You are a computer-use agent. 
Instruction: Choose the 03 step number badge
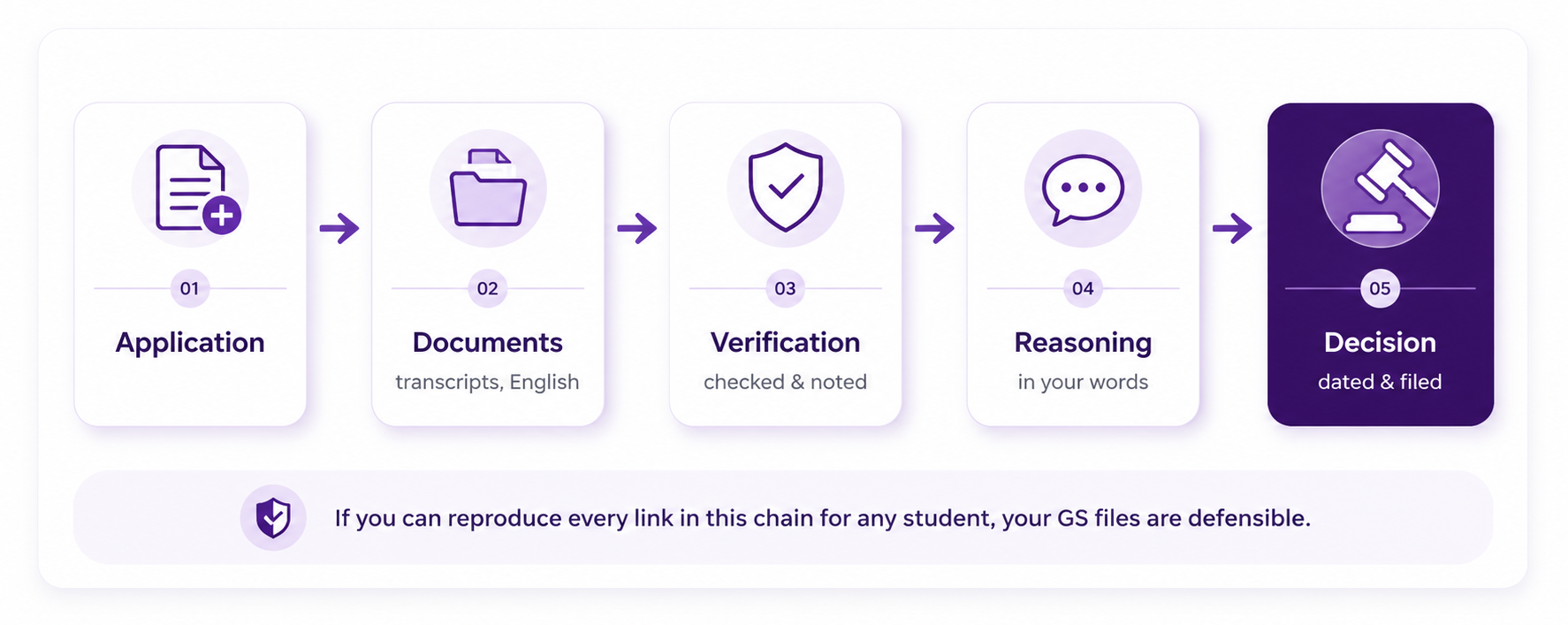pyautogui.click(x=785, y=288)
